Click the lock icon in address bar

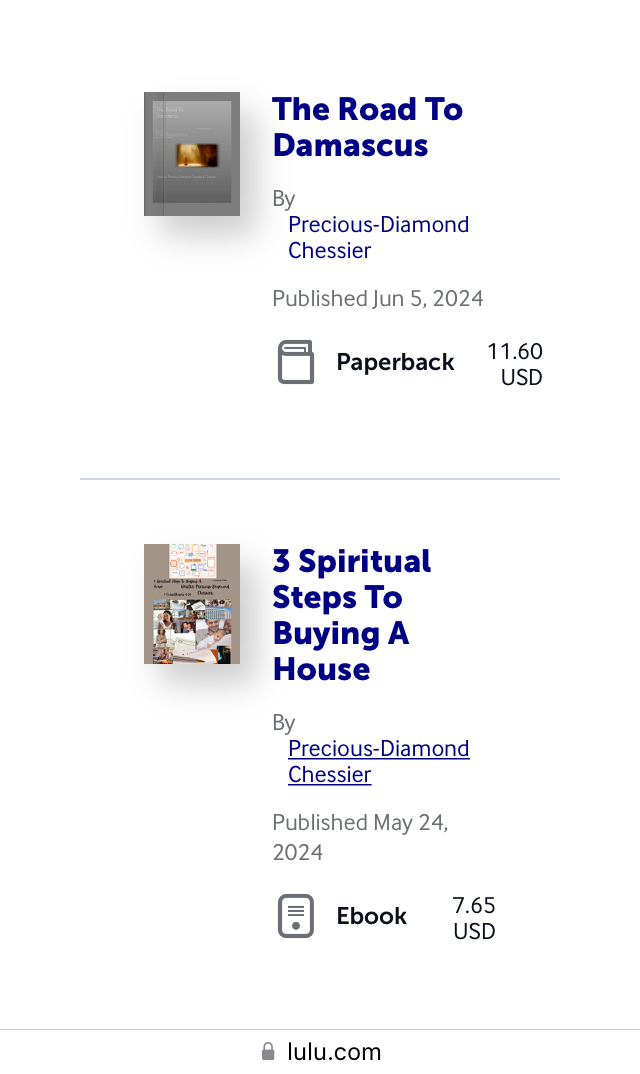tap(268, 1052)
